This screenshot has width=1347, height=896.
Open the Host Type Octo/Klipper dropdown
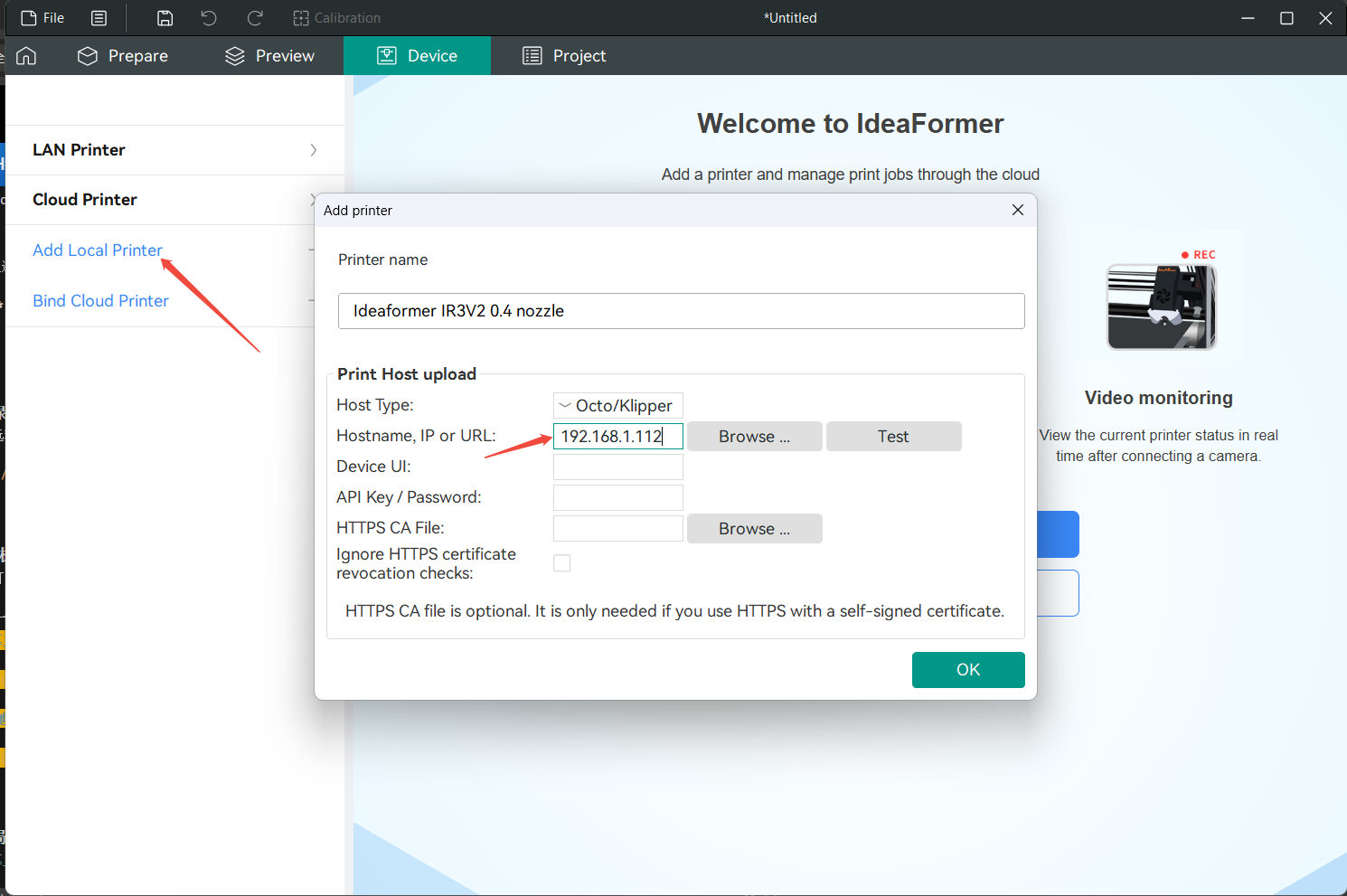click(618, 406)
